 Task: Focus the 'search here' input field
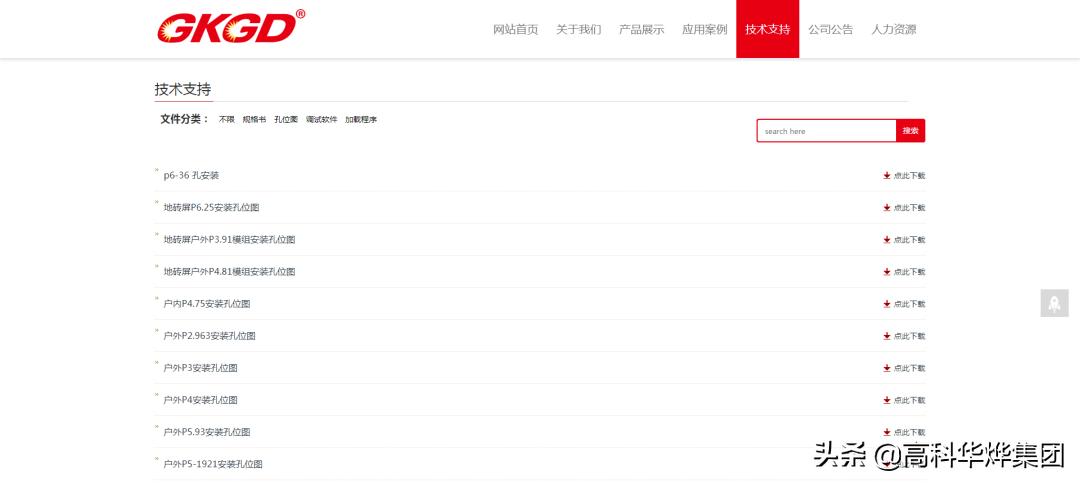pos(826,131)
